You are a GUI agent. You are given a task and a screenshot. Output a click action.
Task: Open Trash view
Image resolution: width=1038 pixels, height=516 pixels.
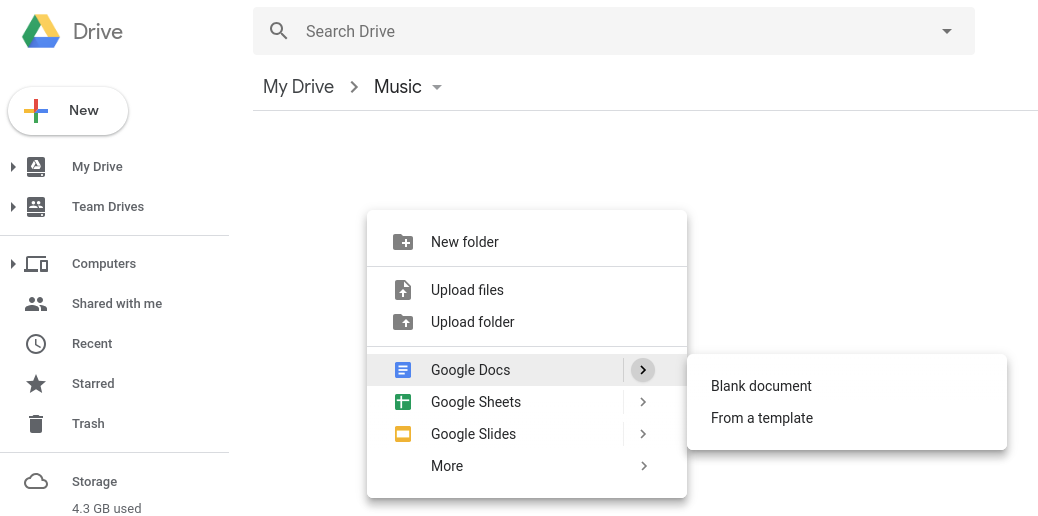pos(88,423)
